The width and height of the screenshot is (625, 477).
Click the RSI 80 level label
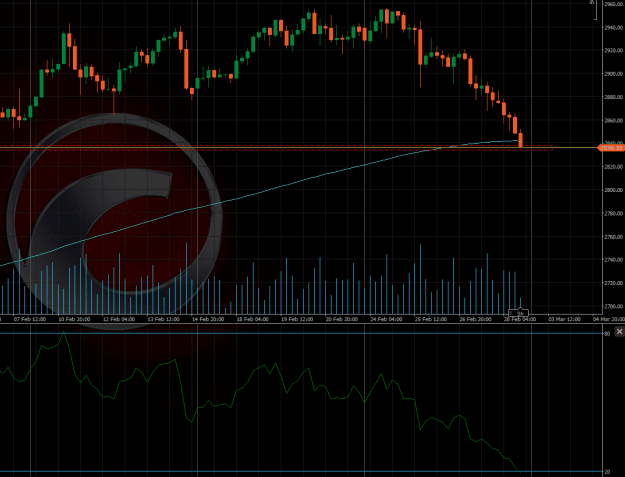point(607,334)
